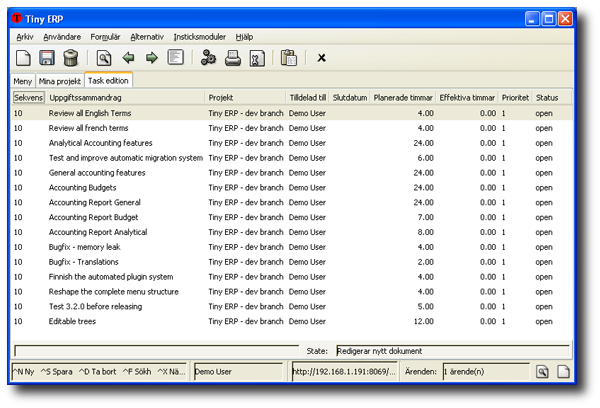Sort by the Status column header
600x408 pixels.
point(552,98)
